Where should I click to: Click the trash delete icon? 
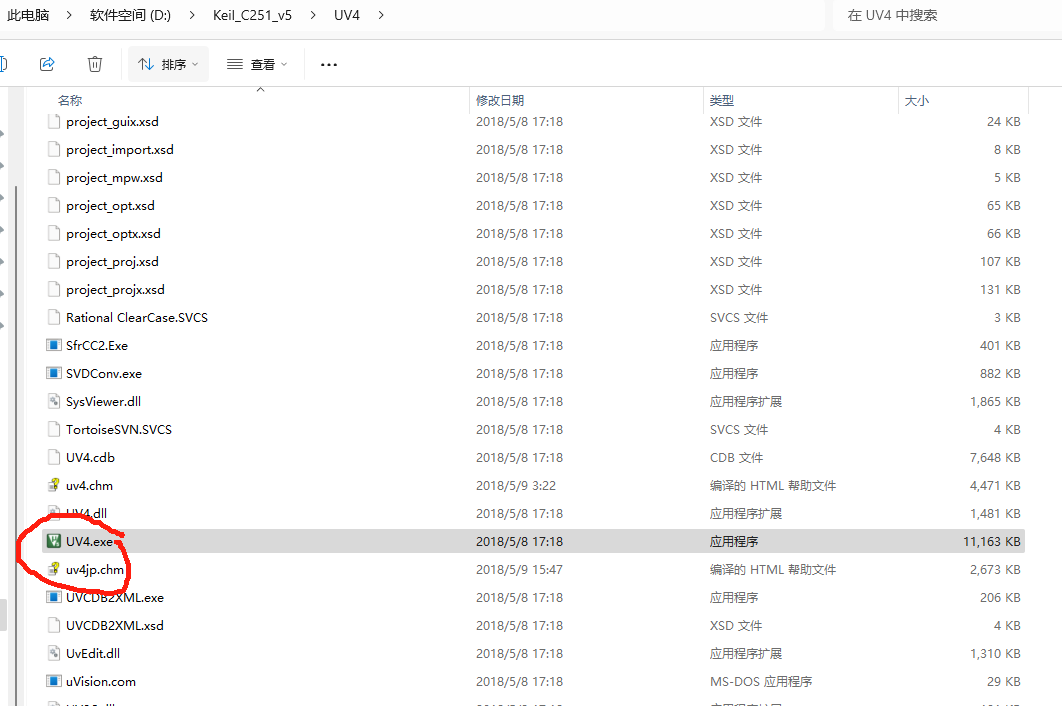95,64
